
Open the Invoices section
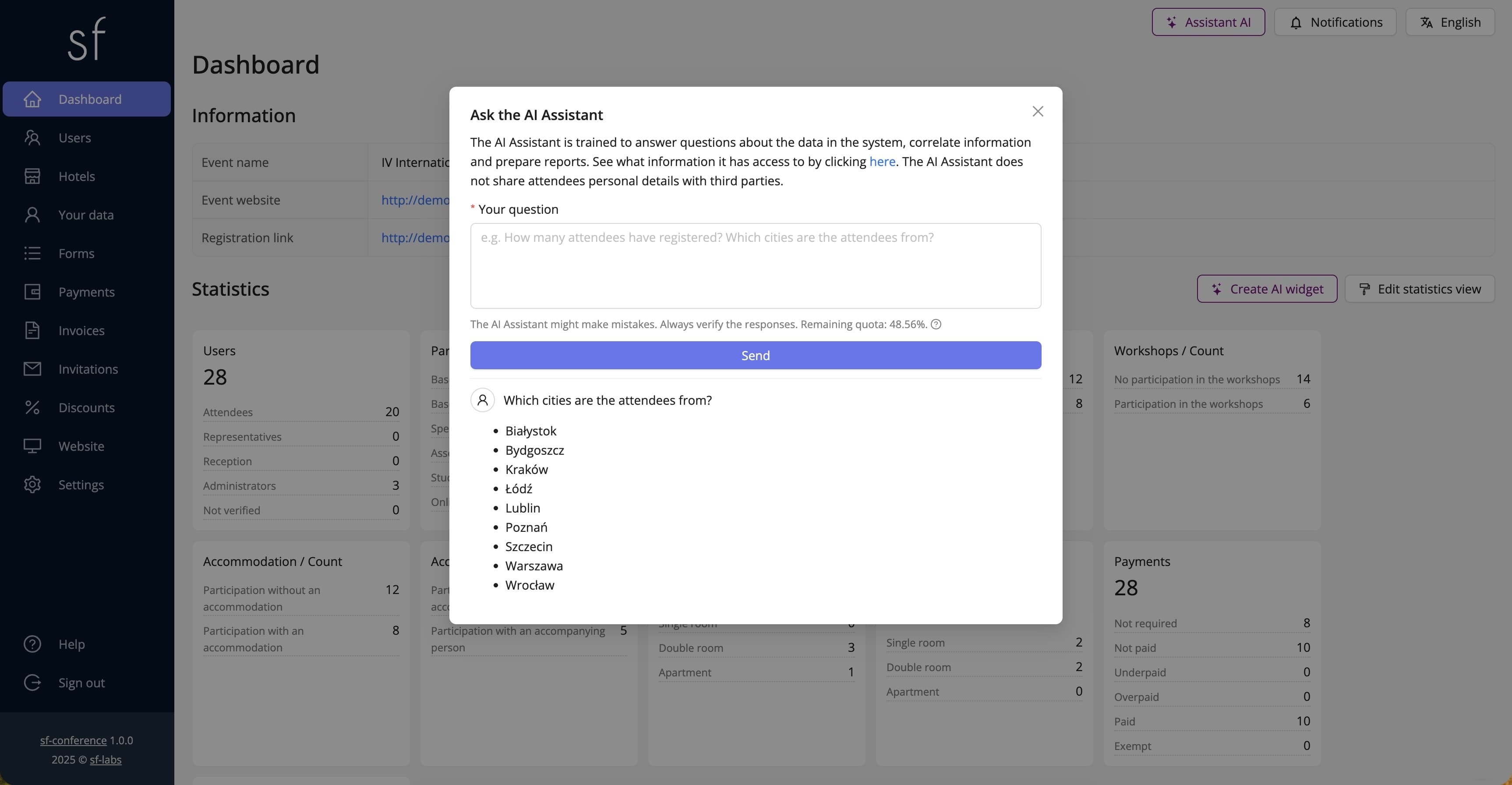[x=81, y=331]
